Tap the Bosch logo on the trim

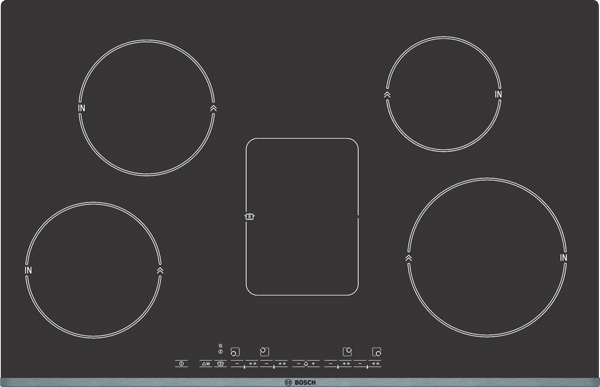pyautogui.click(x=300, y=382)
